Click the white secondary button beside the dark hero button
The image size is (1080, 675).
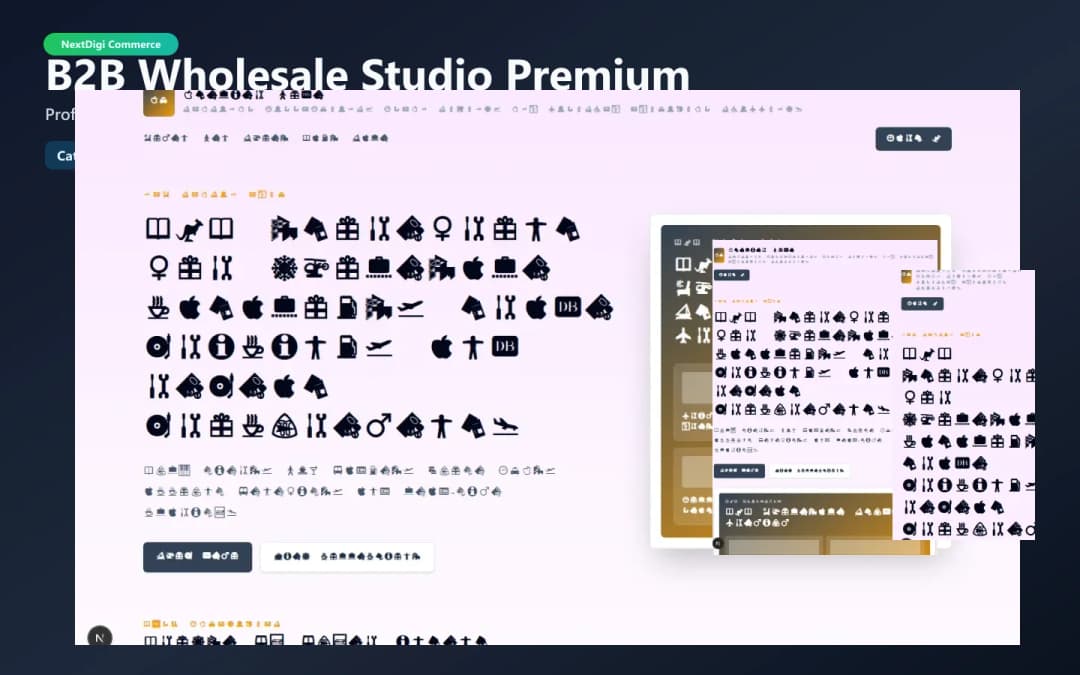347,557
